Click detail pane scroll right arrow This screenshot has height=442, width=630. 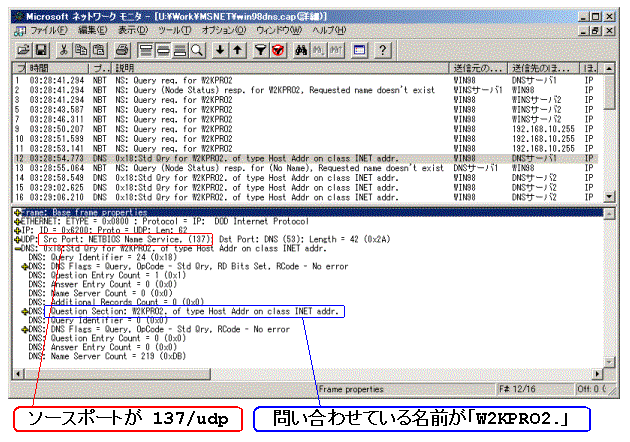598,374
